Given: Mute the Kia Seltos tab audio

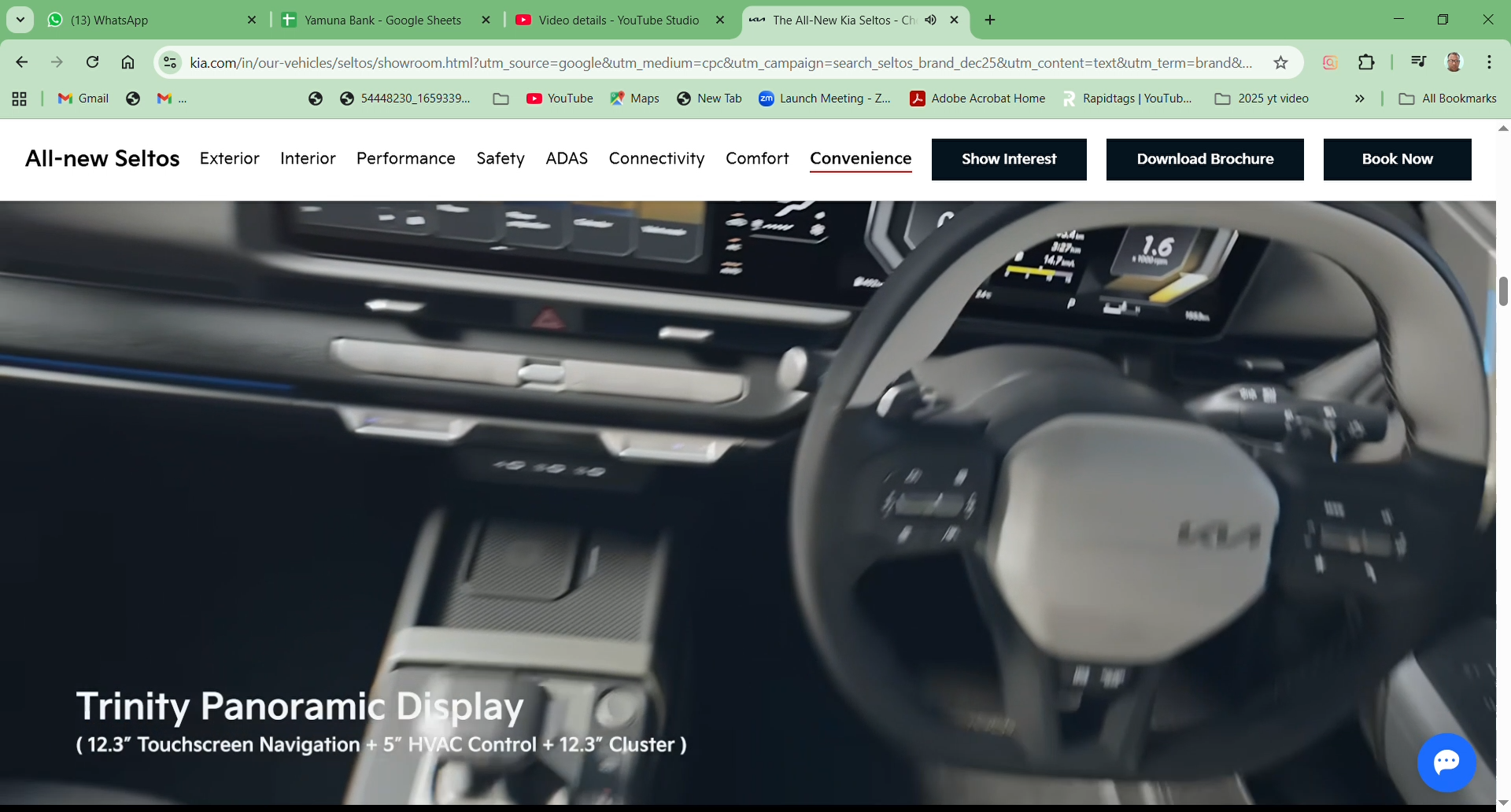Looking at the screenshot, I should point(931,20).
